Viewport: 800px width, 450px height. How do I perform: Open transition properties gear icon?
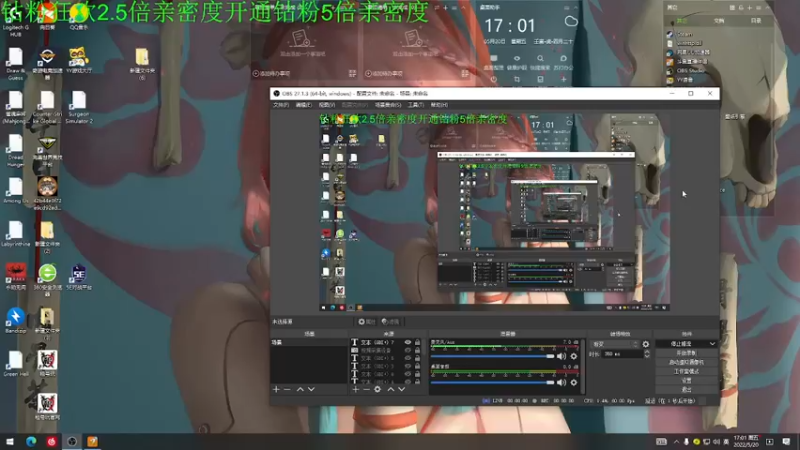(x=646, y=344)
